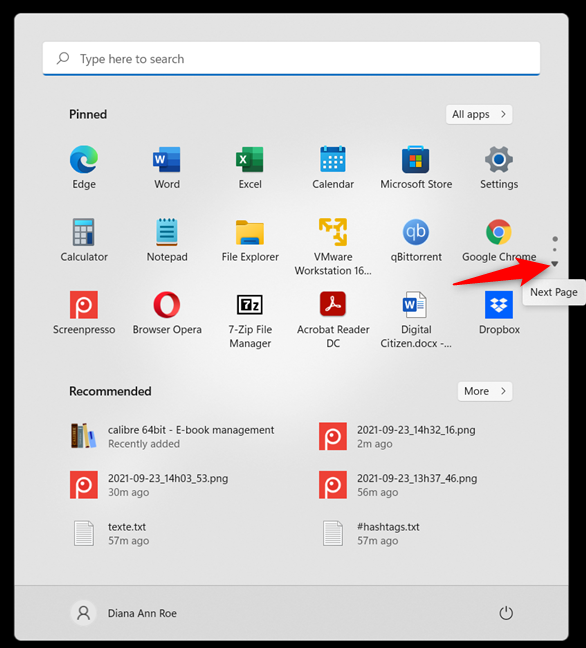This screenshot has width=586, height=648.
Task: Open VMware Workstation 16
Action: [x=333, y=246]
